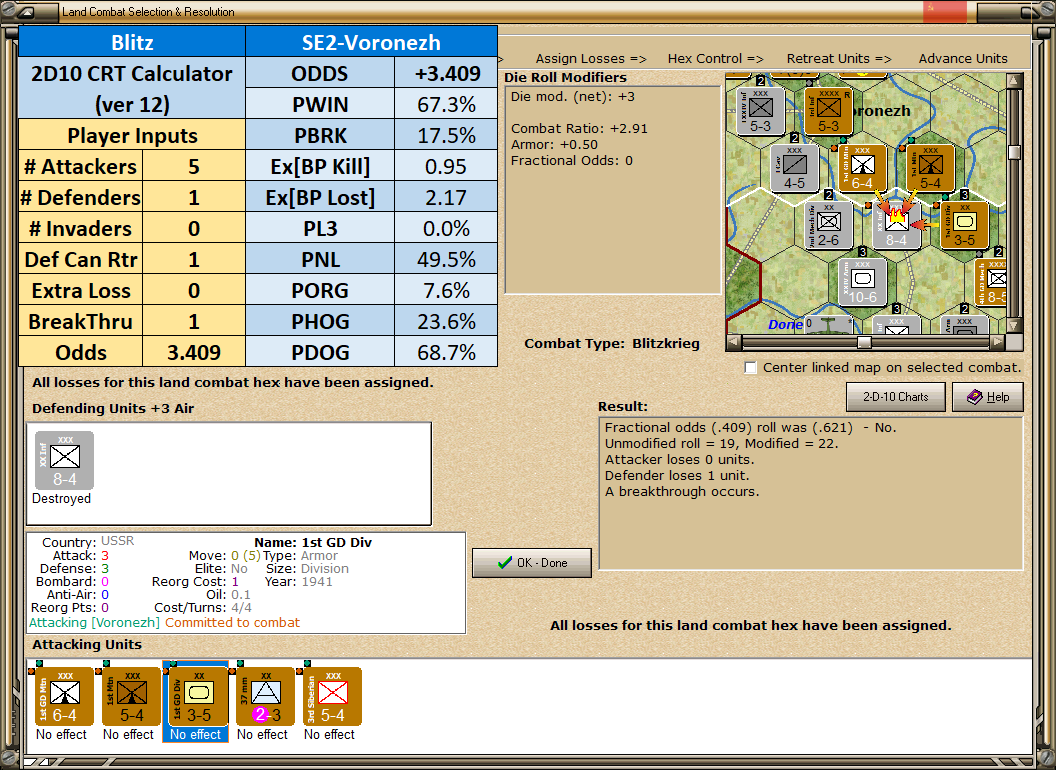Click the "Combat Type: Blitzkrieg" label
The width and height of the screenshot is (1056, 770).
click(612, 344)
